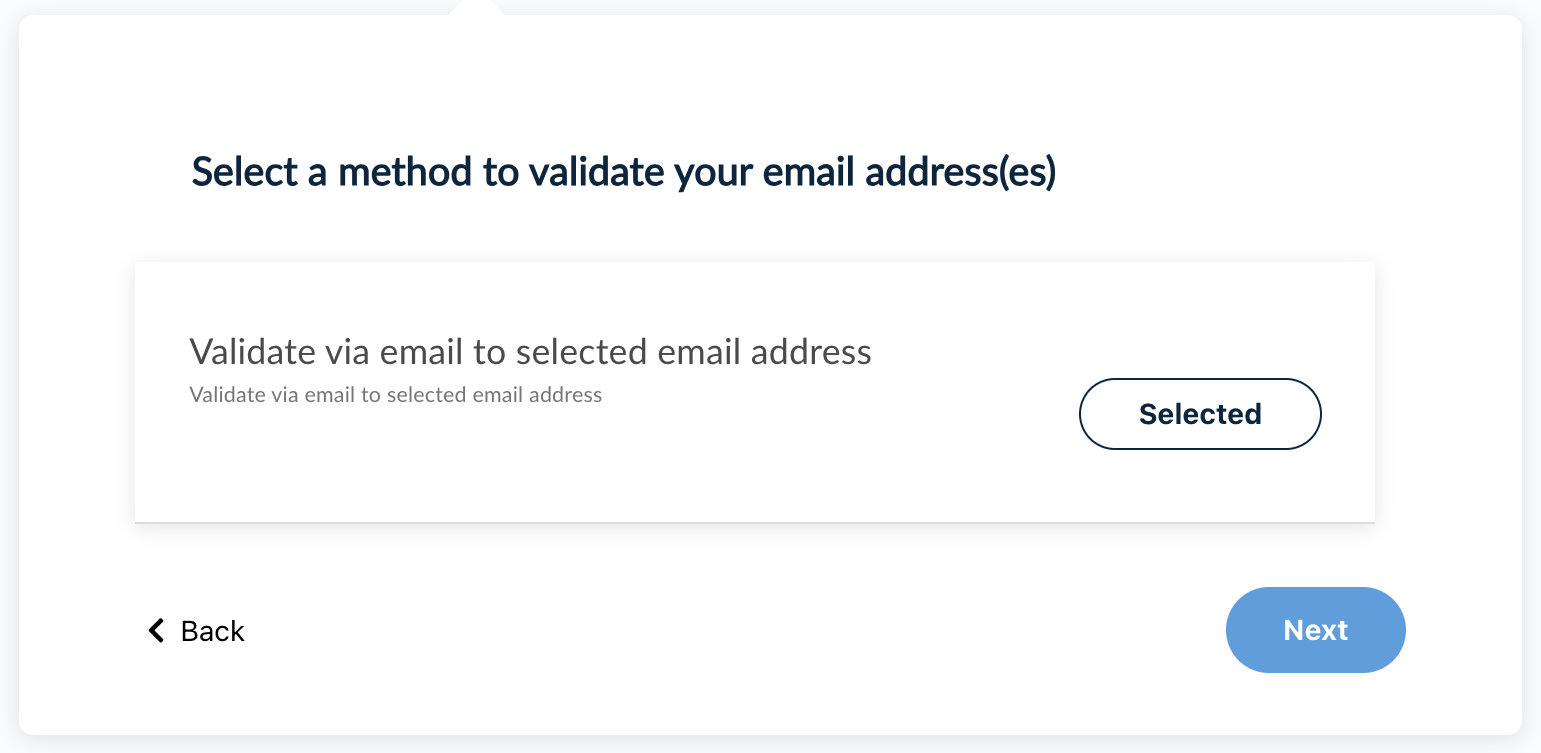
Task: Click the 'Select a method' heading
Action: click(623, 172)
